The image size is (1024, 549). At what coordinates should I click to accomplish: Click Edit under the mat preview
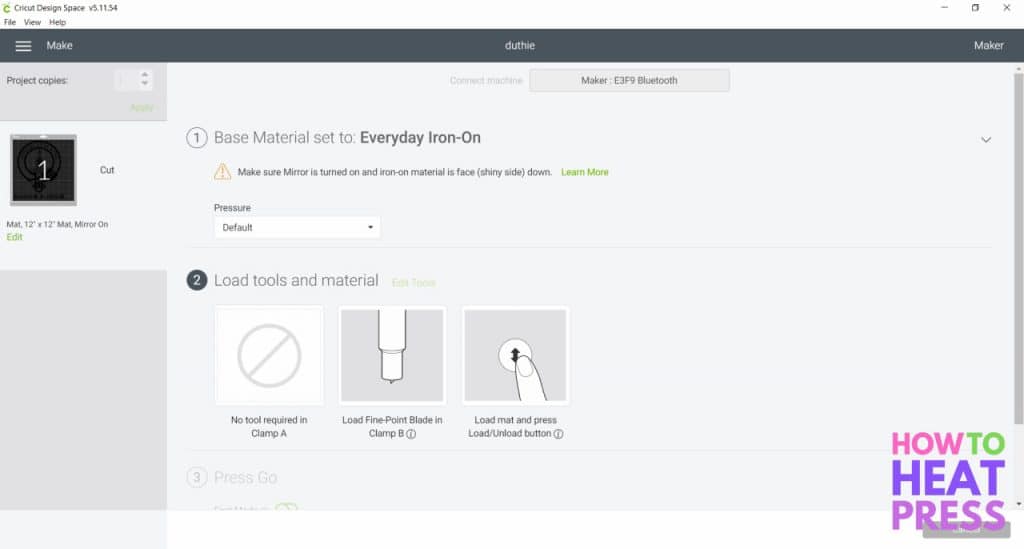coord(14,237)
